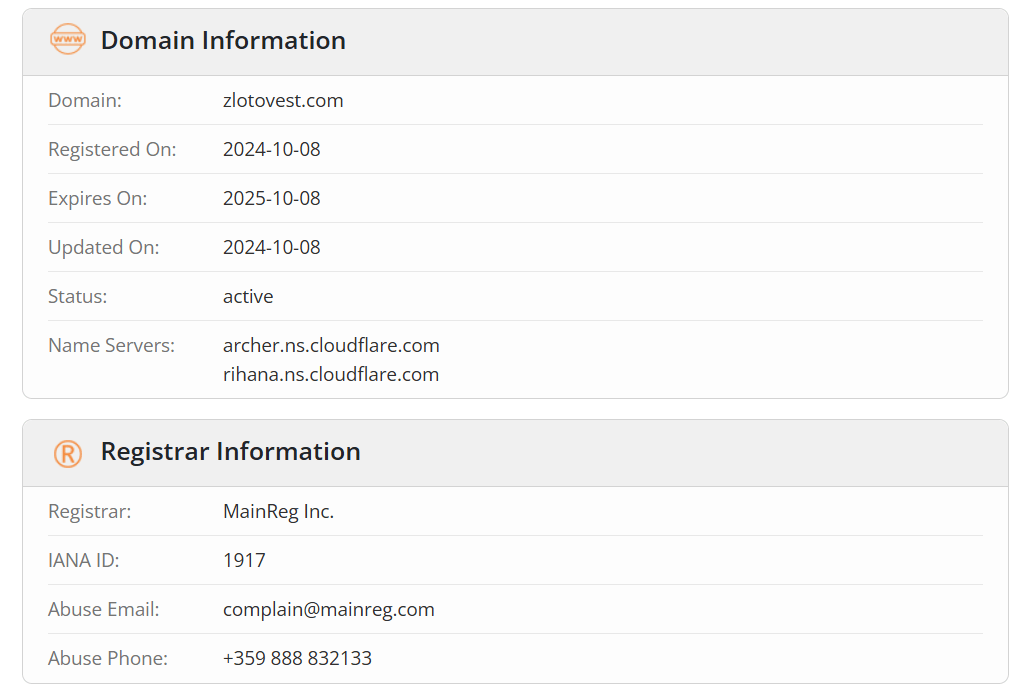Click the Registrar label
This screenshot has height=690, width=1023.
pyautogui.click(x=89, y=511)
